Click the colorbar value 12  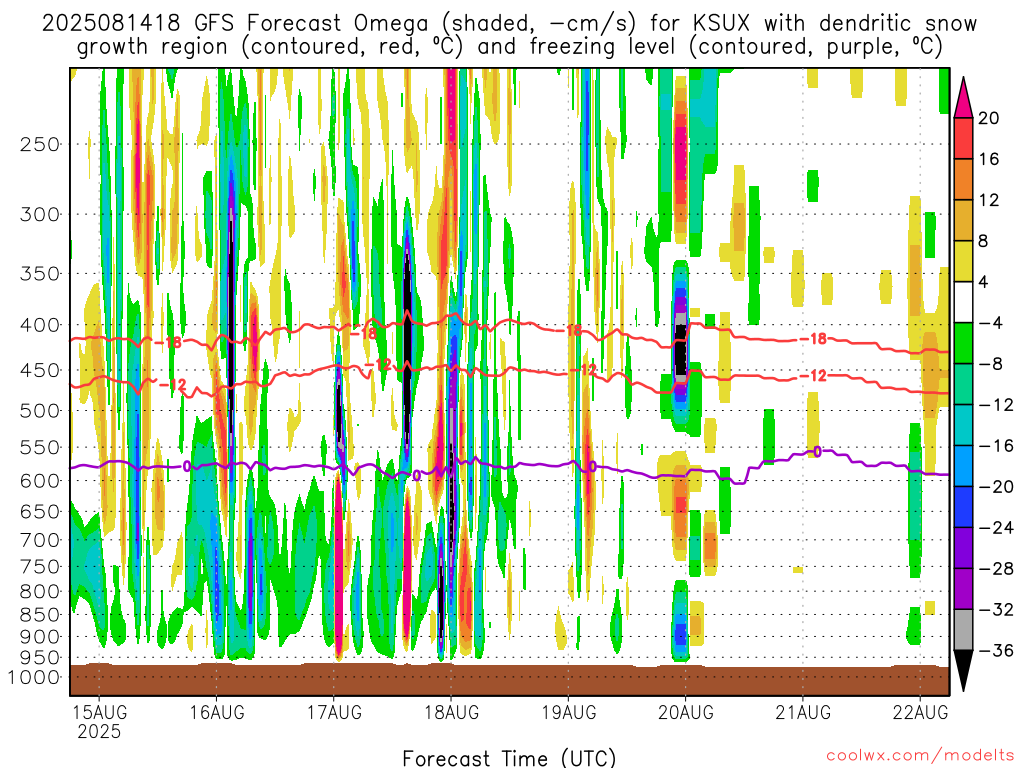point(989,200)
